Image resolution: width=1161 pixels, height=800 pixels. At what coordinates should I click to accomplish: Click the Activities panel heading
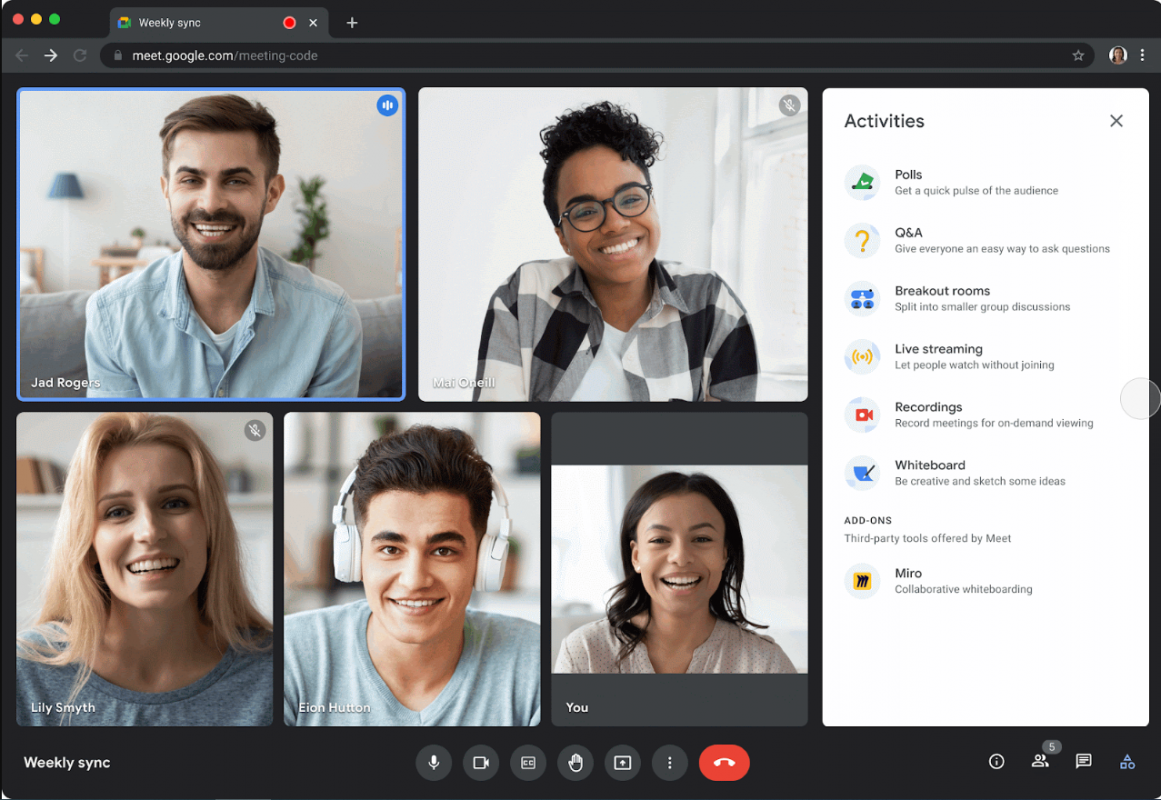(884, 121)
